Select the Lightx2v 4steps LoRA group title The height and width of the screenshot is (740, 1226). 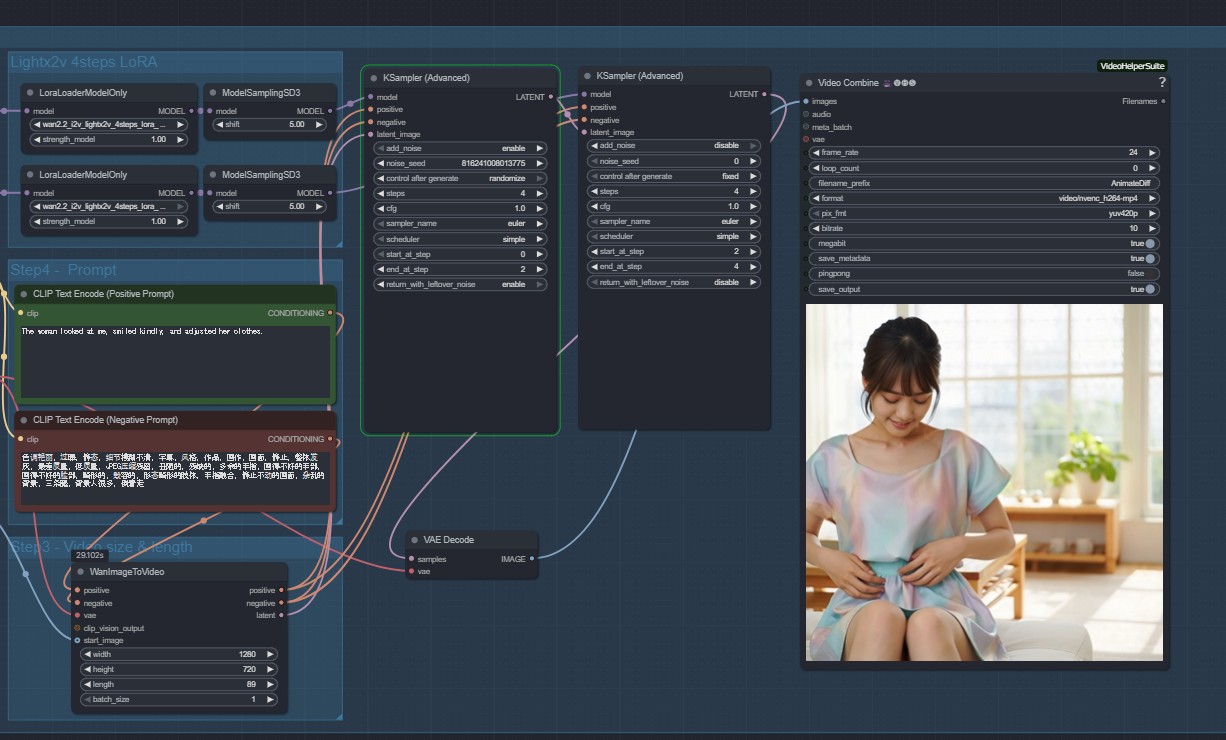[x=84, y=62]
